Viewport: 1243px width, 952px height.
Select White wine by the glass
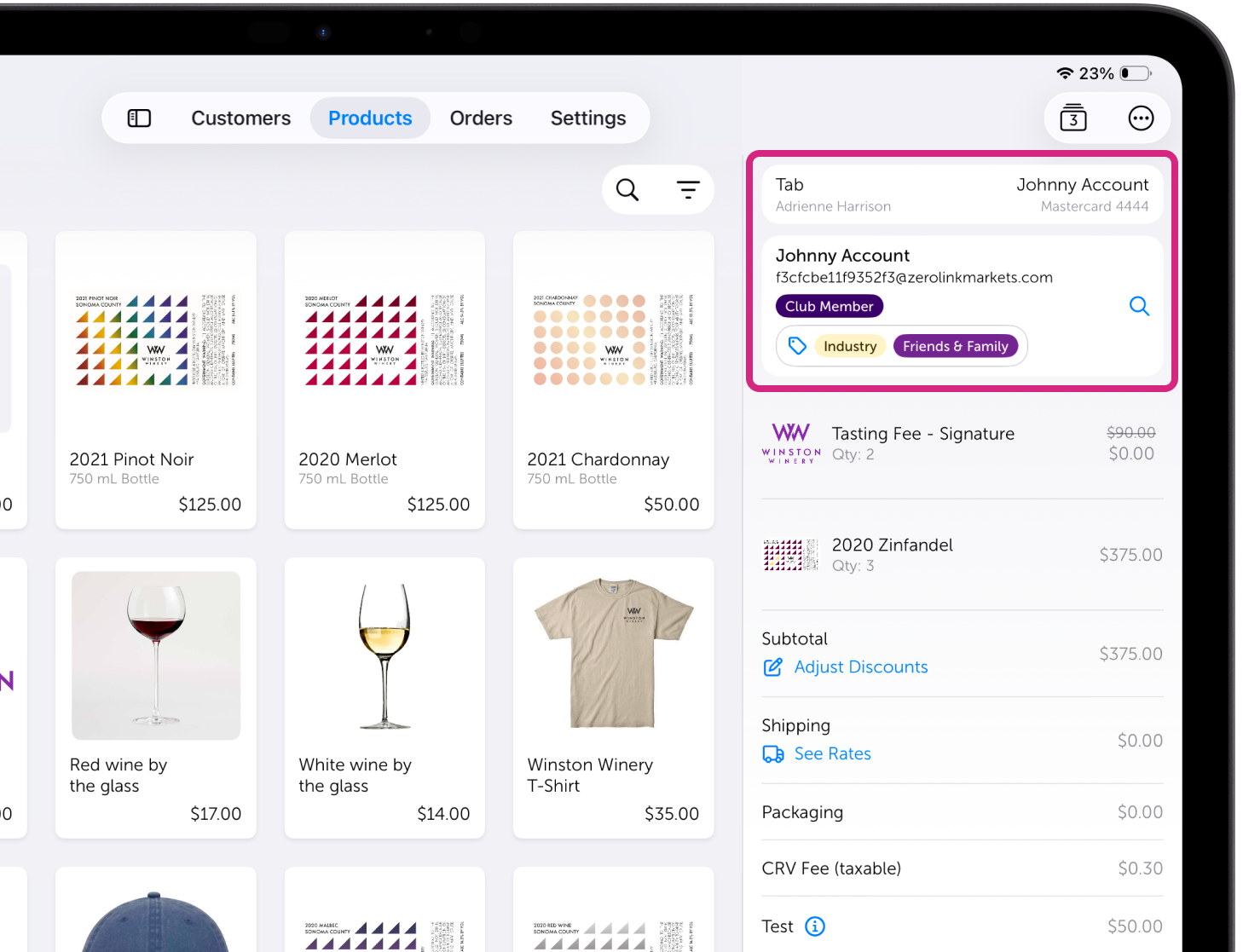click(x=384, y=698)
